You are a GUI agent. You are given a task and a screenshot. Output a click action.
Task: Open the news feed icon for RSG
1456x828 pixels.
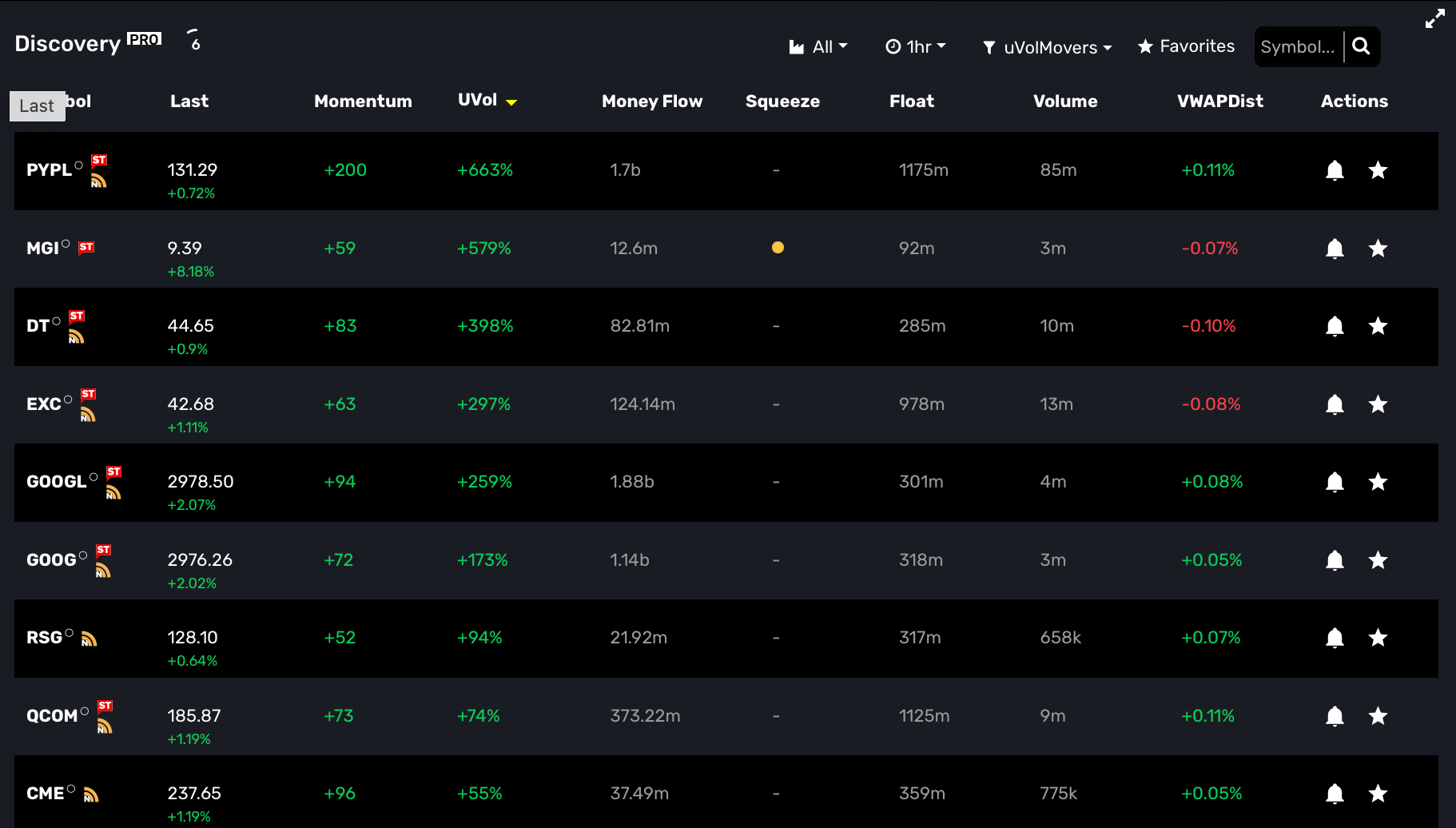(90, 639)
